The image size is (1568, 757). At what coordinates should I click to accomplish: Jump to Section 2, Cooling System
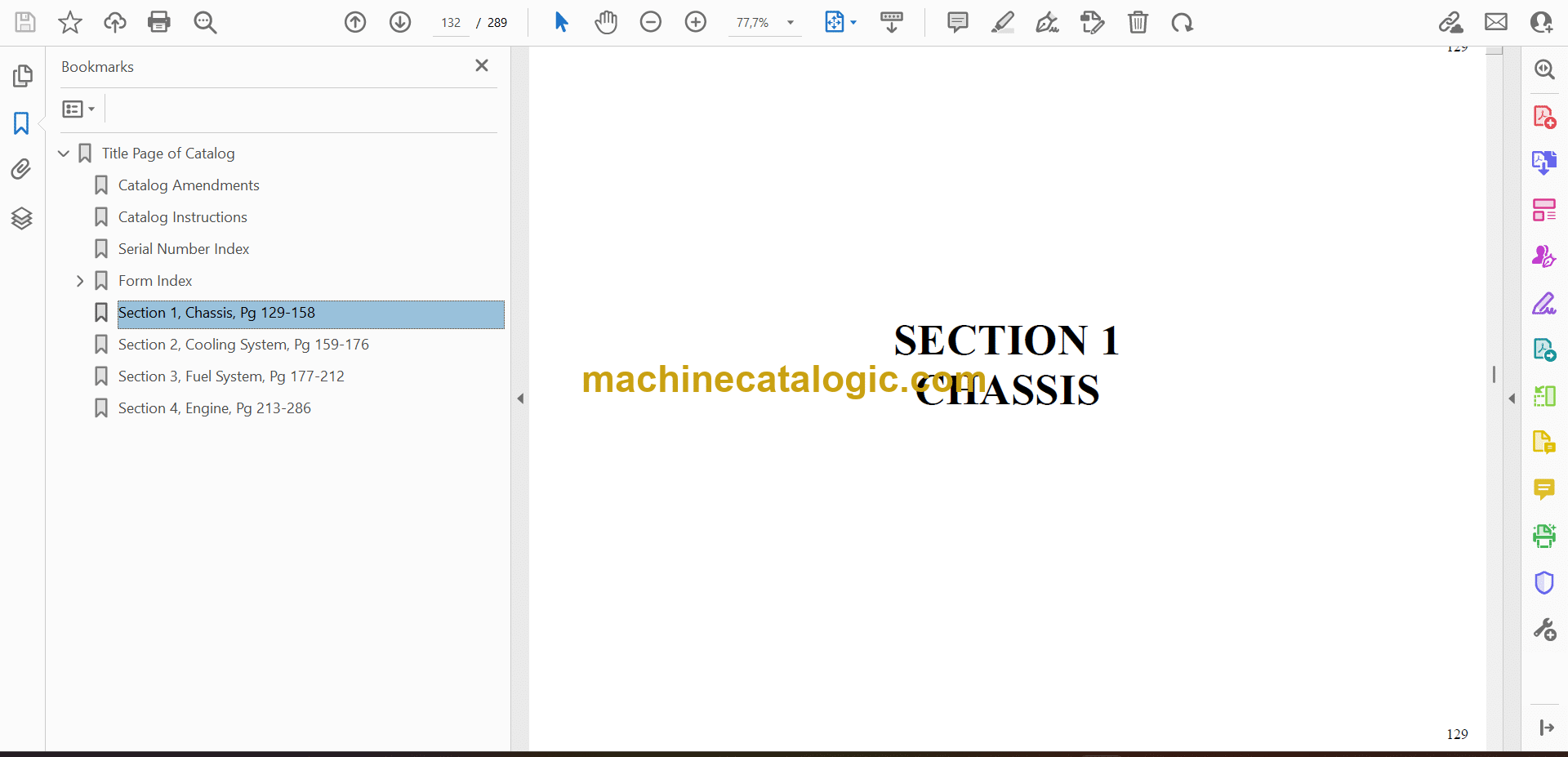(243, 345)
